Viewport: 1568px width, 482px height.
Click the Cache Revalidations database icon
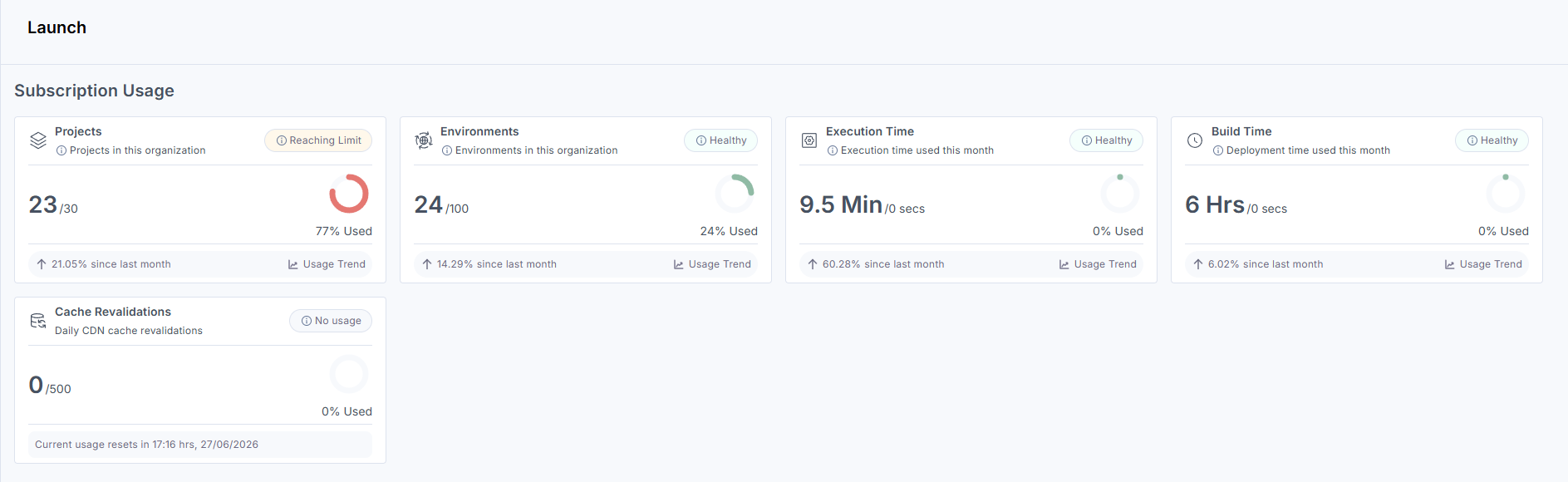click(38, 321)
